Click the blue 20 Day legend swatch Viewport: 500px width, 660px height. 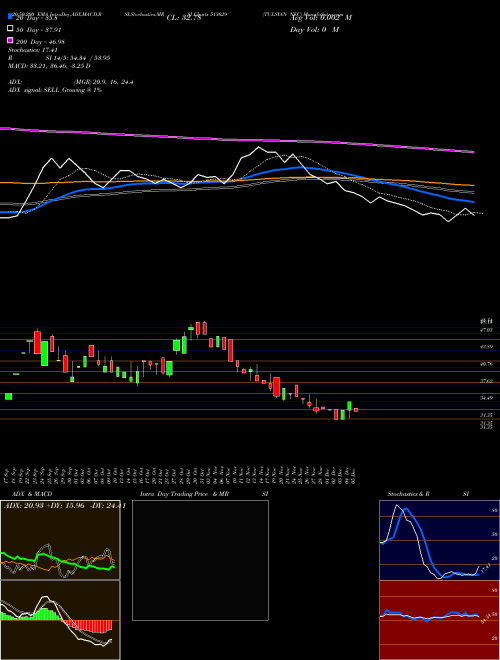tap(10, 17)
